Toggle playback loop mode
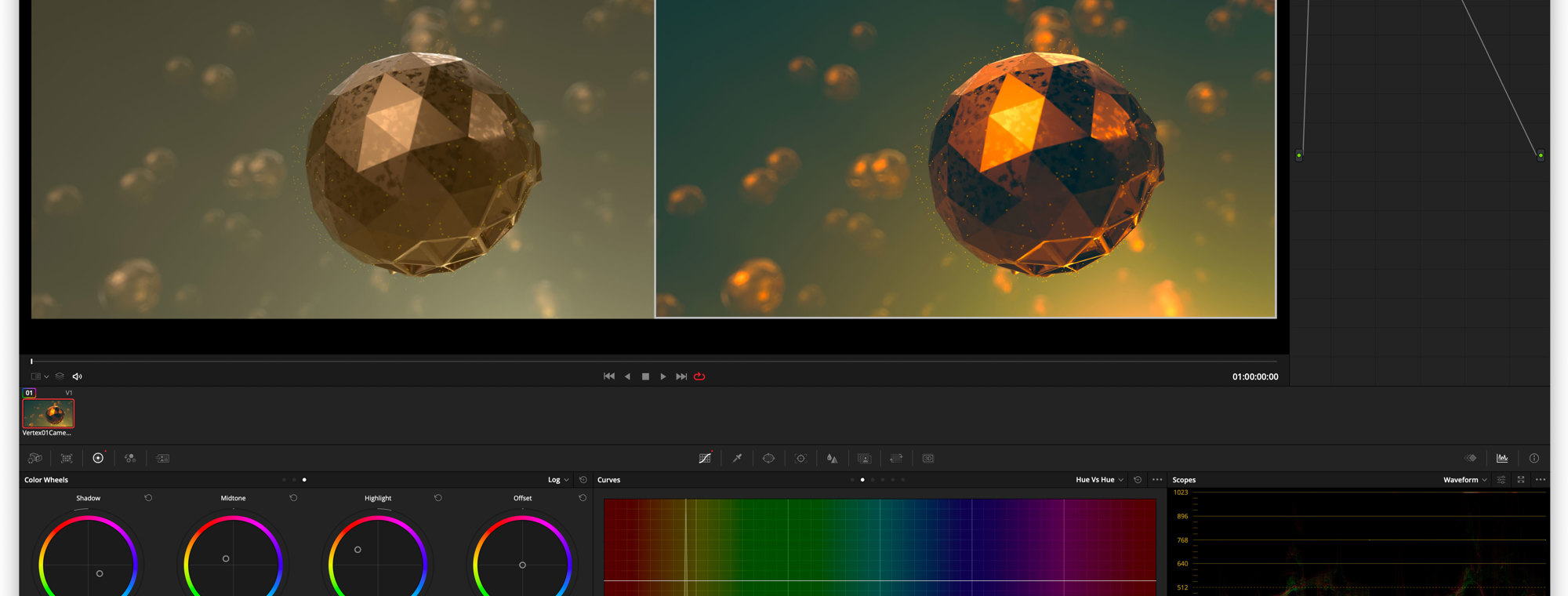The width and height of the screenshot is (1568, 596). [x=699, y=376]
